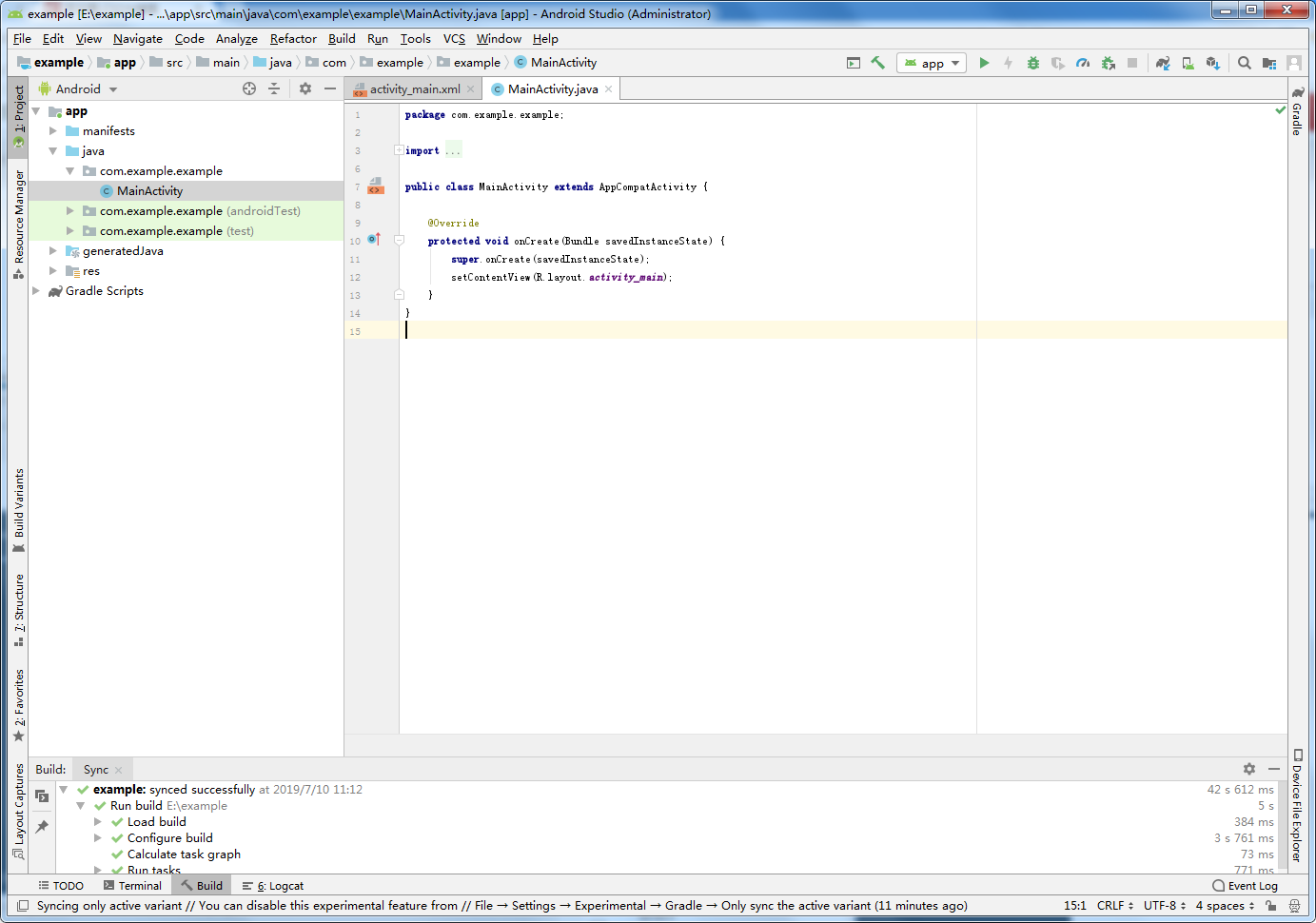Open the Terminal tool window

[x=132, y=886]
